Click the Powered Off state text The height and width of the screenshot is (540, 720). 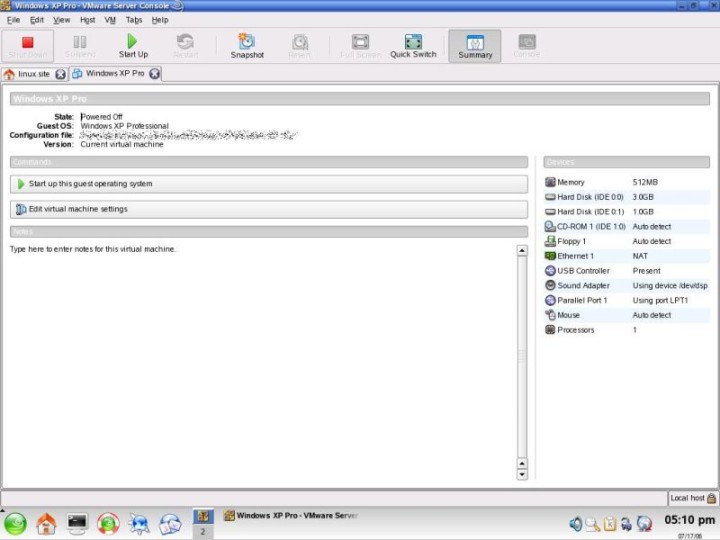pyautogui.click(x=102, y=117)
